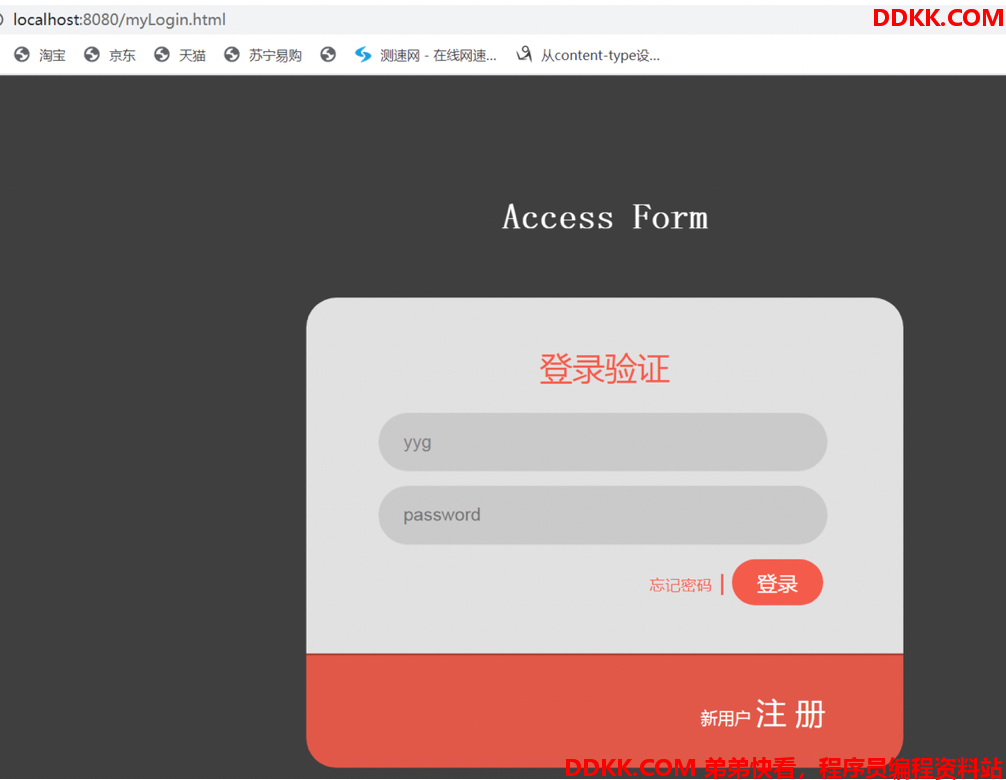Open the 京东 bookmark
Viewport: 1006px width, 780px height.
[x=110, y=55]
